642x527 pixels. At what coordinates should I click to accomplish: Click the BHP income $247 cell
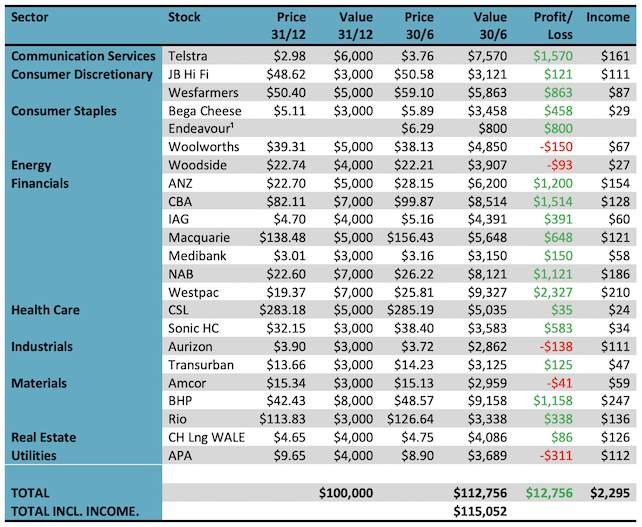[x=620, y=401]
